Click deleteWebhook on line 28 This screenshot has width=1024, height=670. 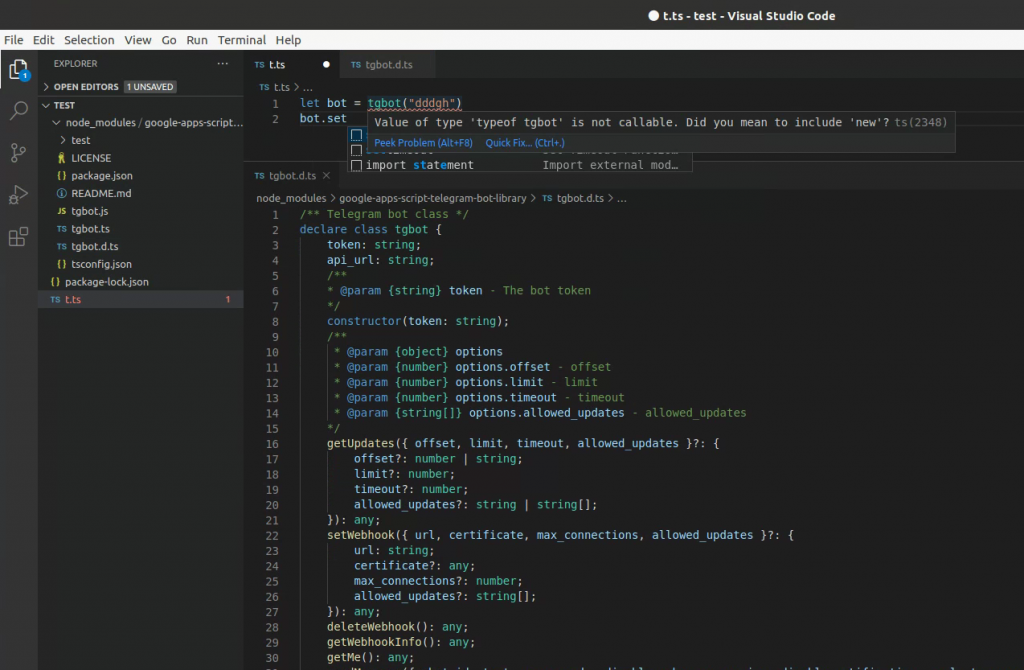pyautogui.click(x=370, y=627)
